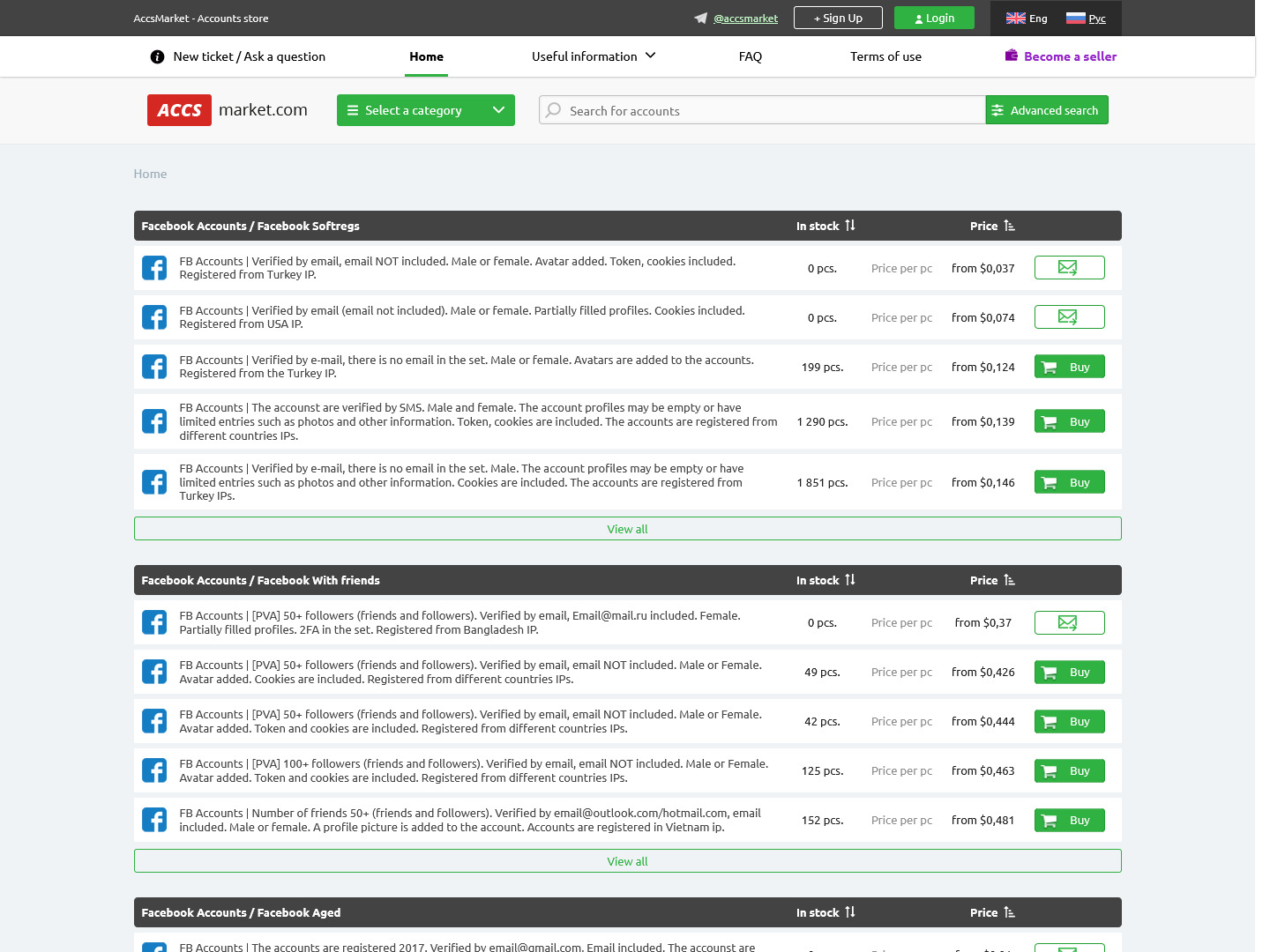Open the Select a category dropdown
1270x952 pixels.
click(x=426, y=110)
